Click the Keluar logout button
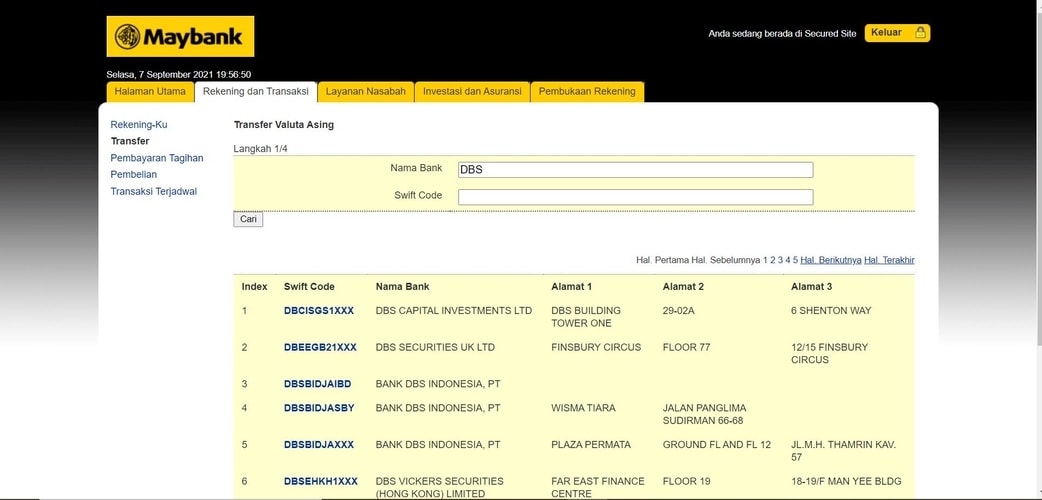This screenshot has width=1042, height=500. tap(897, 33)
